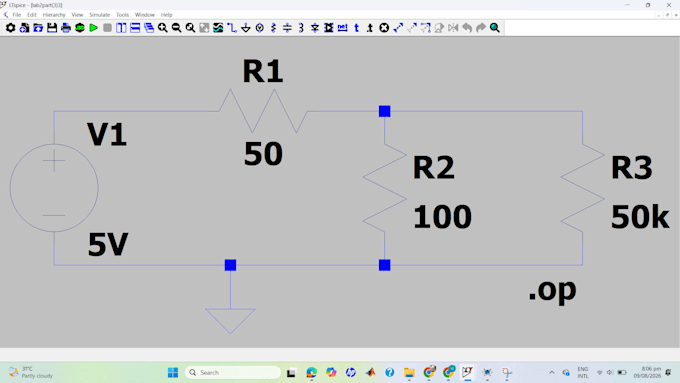Create a new schematic from the toolbar
680x383 pixels.
coord(24,28)
